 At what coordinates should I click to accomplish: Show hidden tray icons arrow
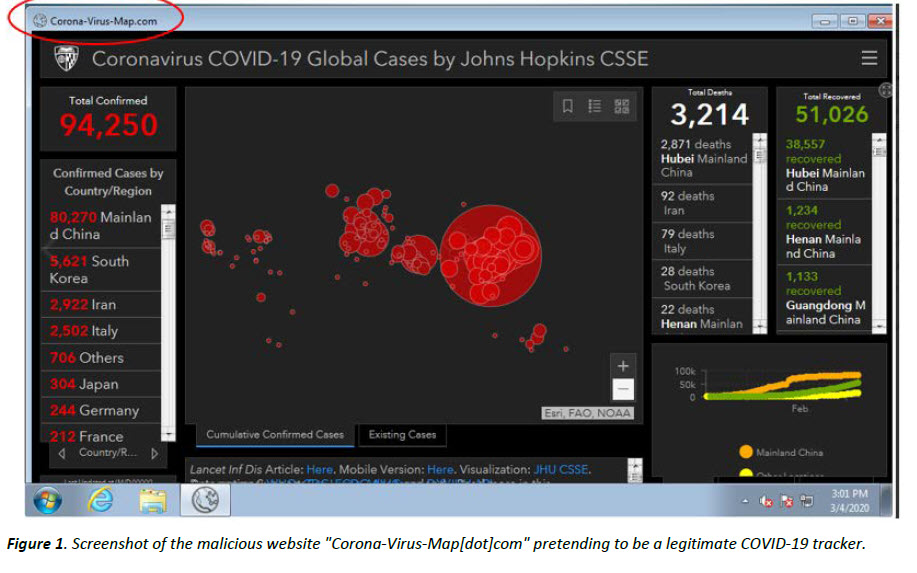click(x=745, y=501)
